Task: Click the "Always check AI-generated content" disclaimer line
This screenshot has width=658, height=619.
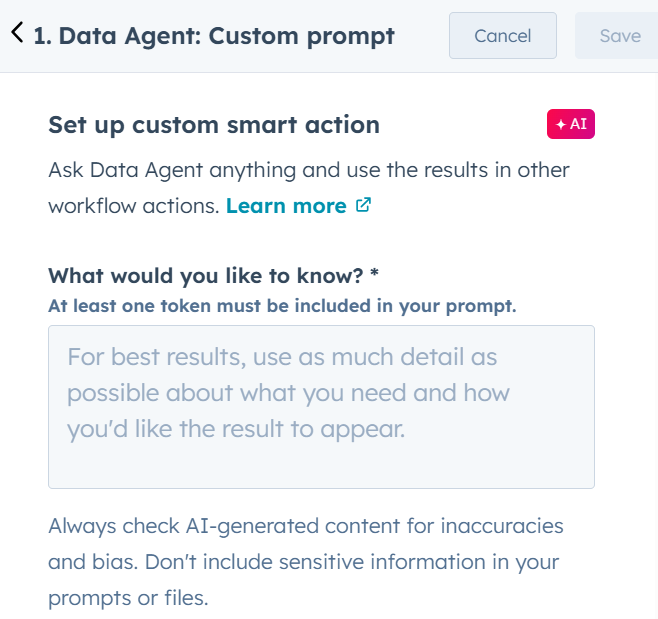Action: click(x=306, y=525)
